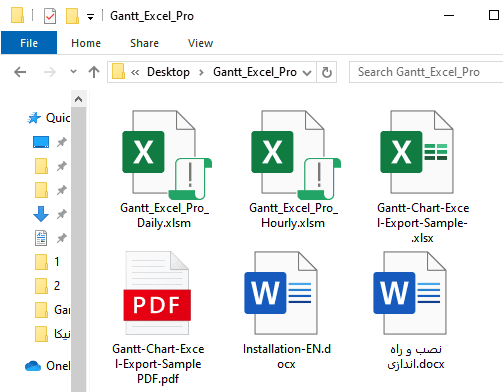Open the pinned Downloads arrow in the sidebar
503x392 pixels.
click(41, 214)
